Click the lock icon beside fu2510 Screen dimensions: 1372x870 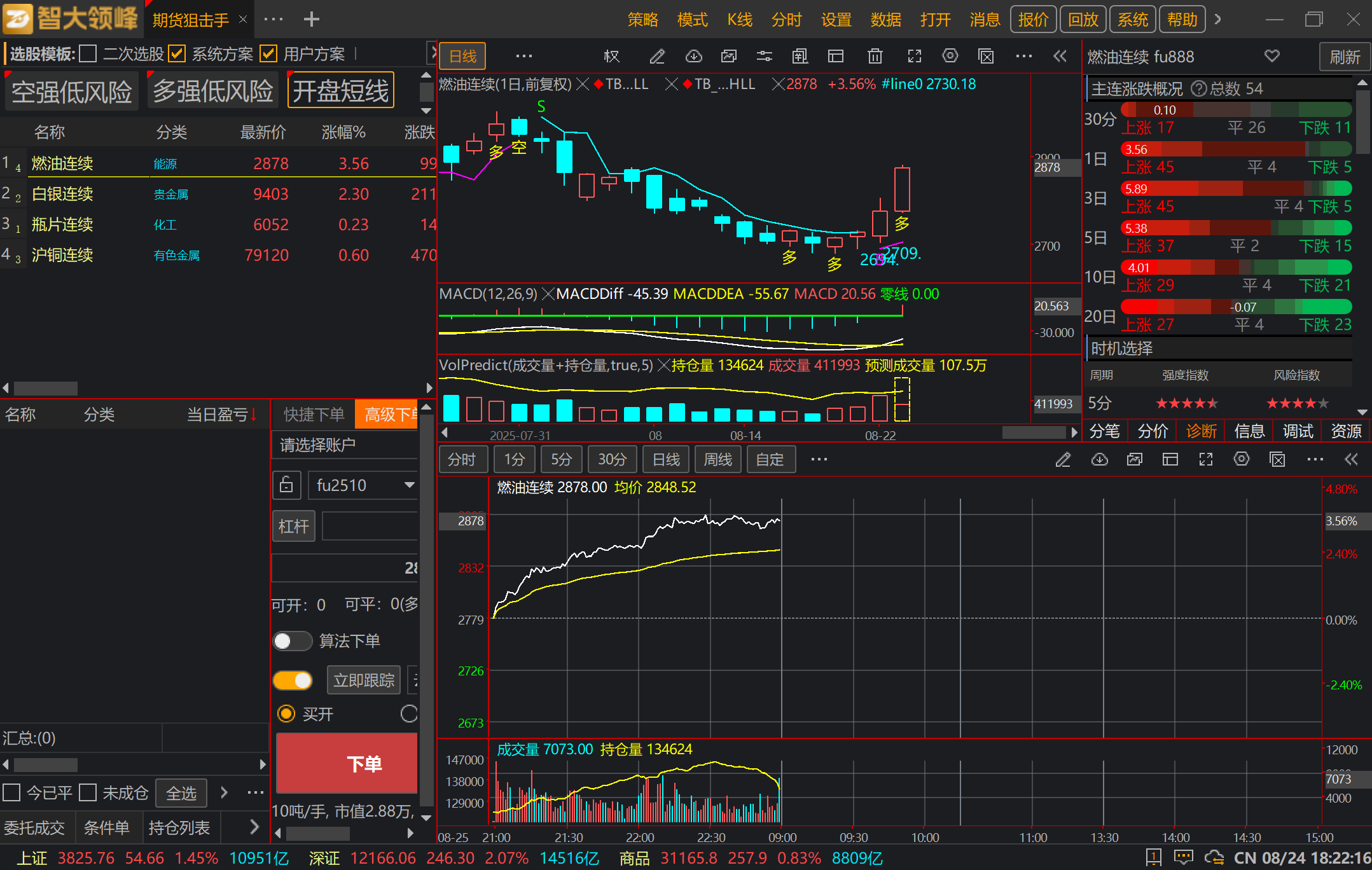(286, 485)
